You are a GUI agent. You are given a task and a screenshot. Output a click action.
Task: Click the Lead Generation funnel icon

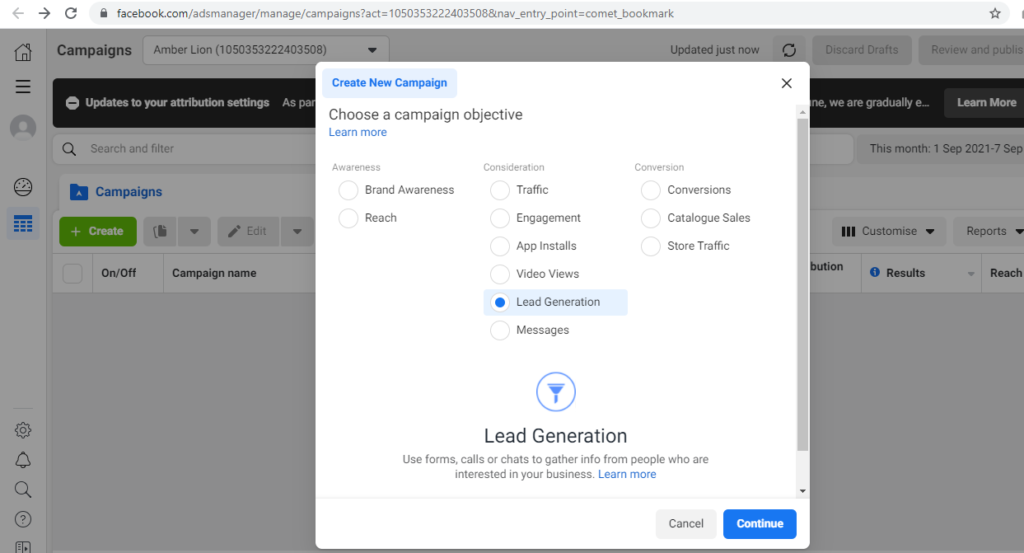[x=556, y=392]
